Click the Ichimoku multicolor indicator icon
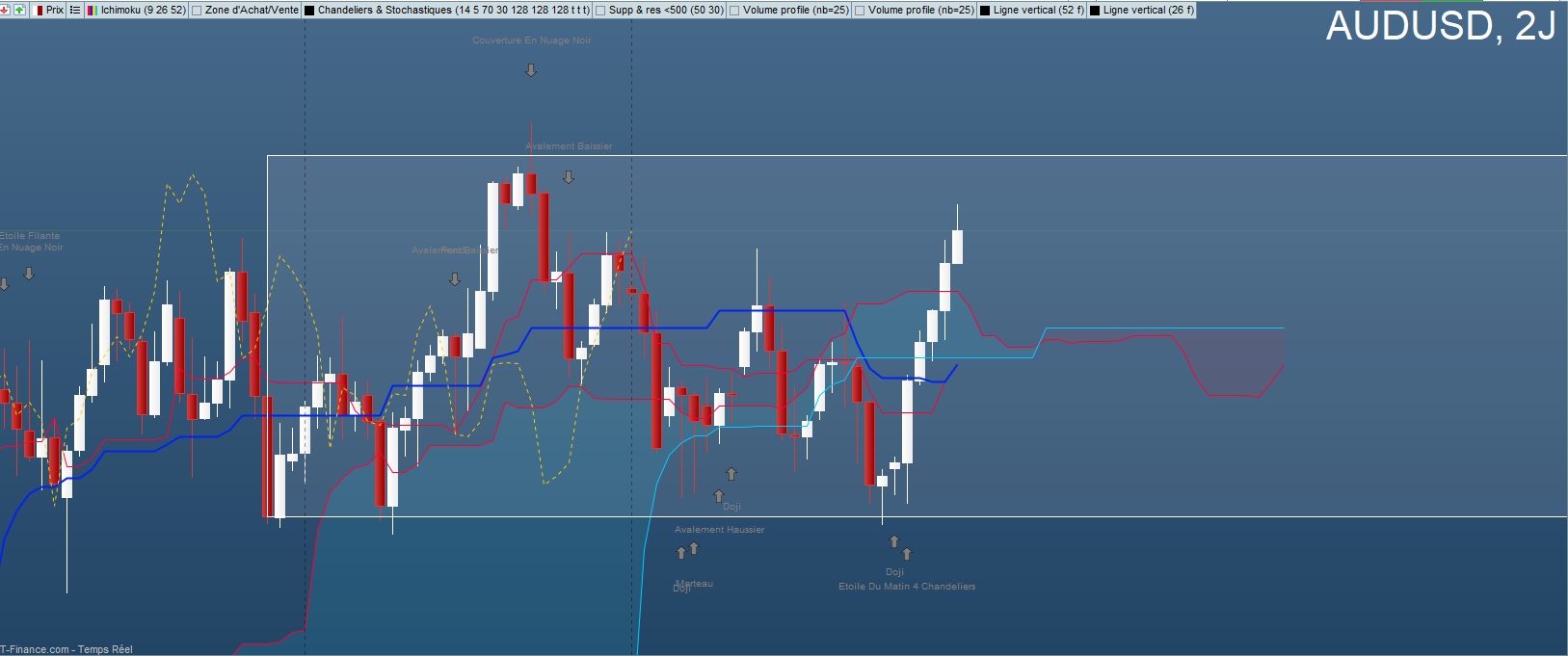Screen dimensions: 1568x656 point(92,10)
